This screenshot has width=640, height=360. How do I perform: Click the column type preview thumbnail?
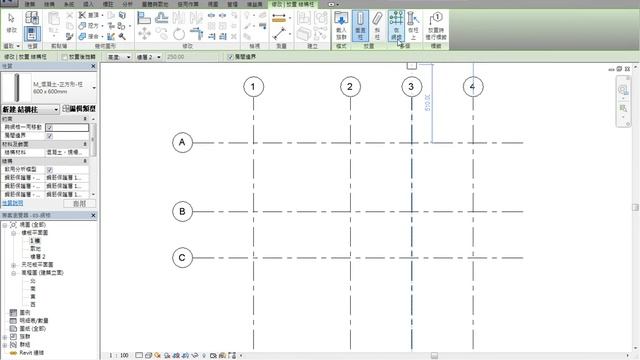click(x=16, y=88)
